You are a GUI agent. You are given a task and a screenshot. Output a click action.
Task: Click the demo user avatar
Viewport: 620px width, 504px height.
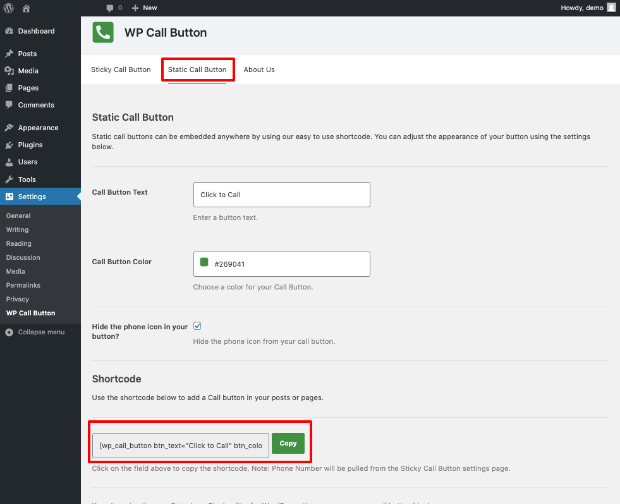(611, 8)
